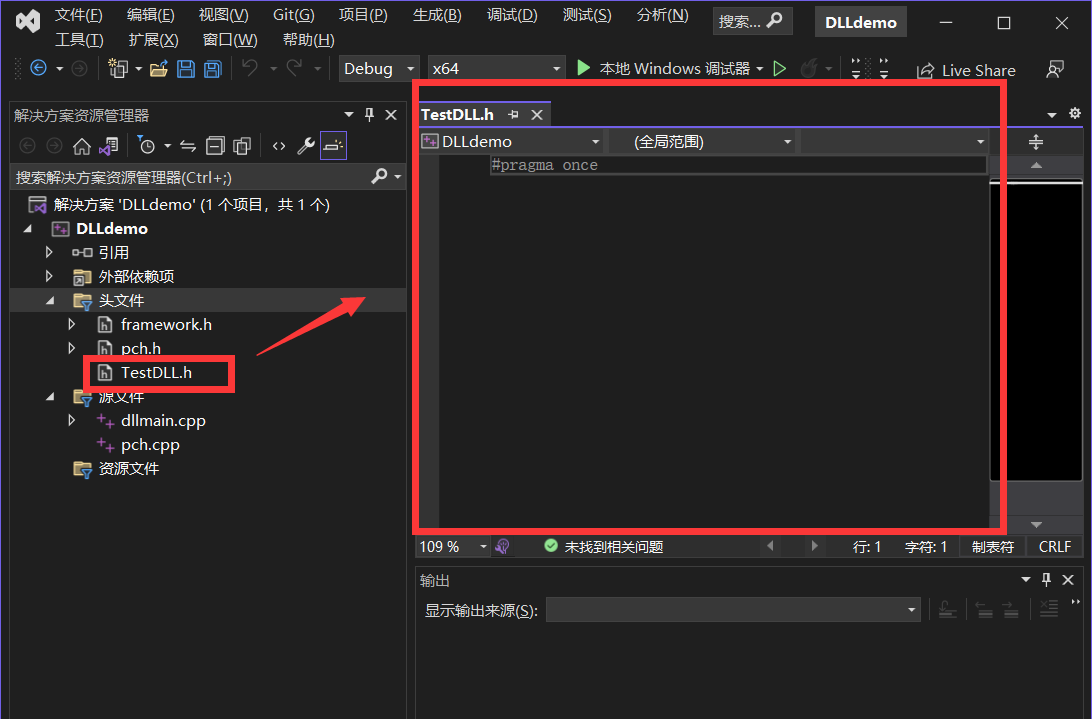
Task: Click the feedback person icon at top right
Action: click(x=1055, y=70)
